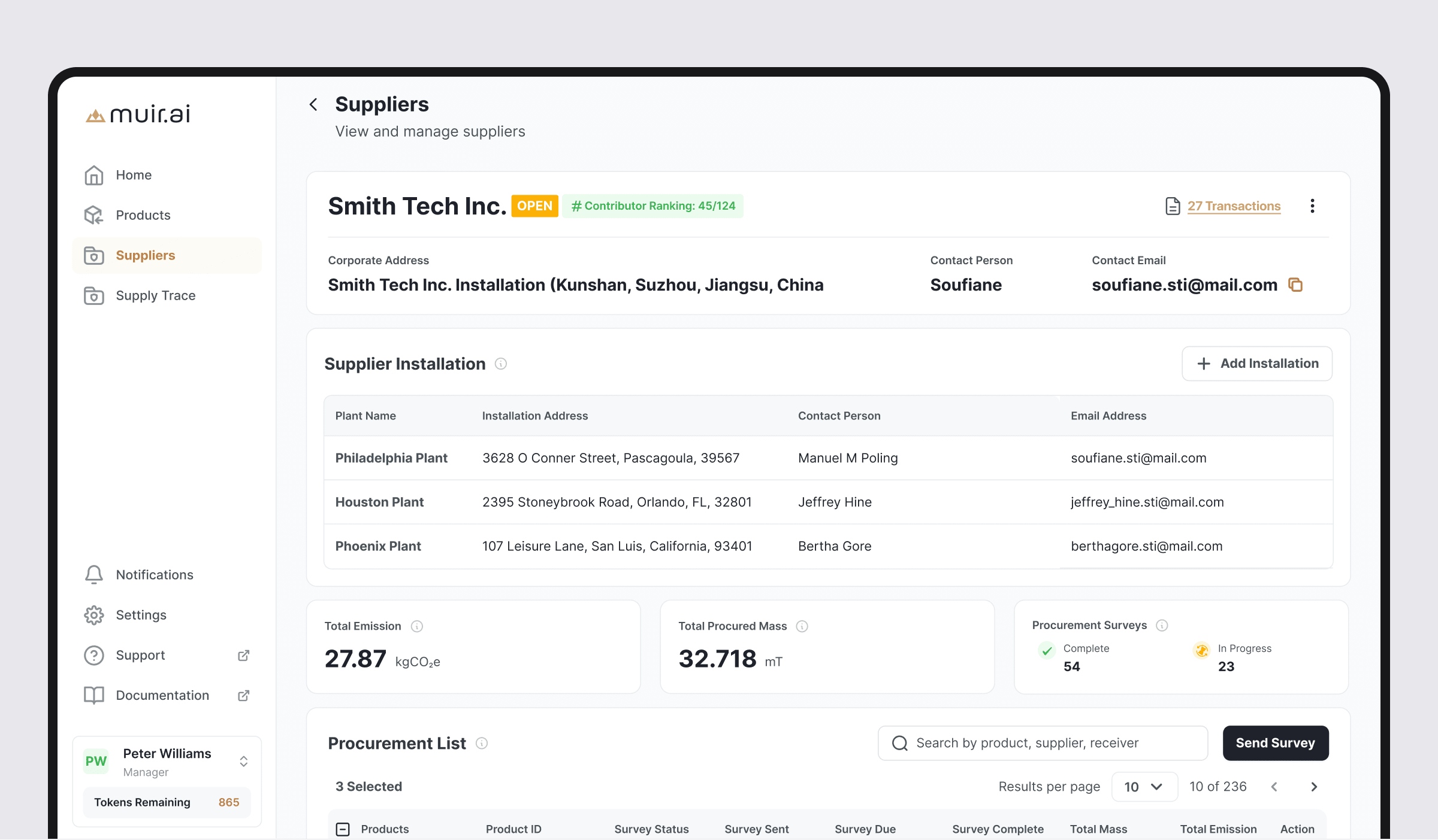
Task: Click the Send Survey button
Action: pyautogui.click(x=1276, y=743)
